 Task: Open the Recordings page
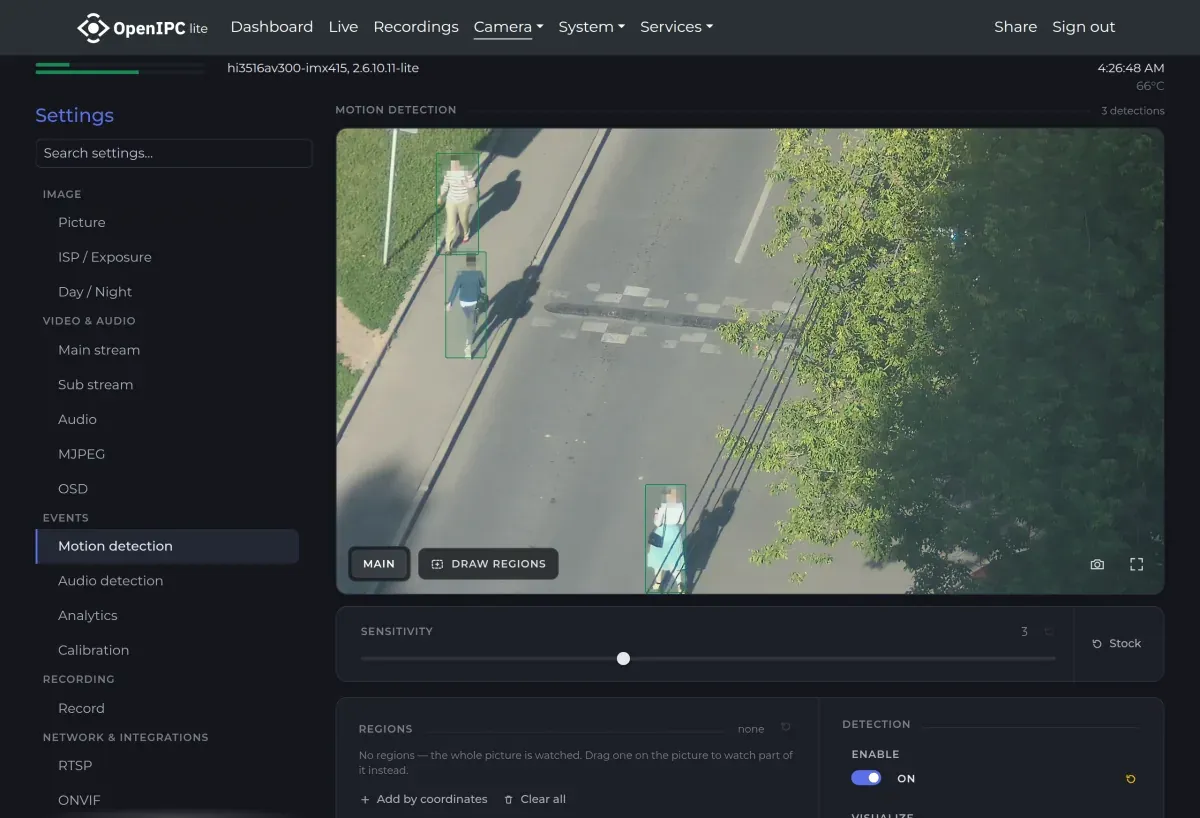click(x=416, y=27)
